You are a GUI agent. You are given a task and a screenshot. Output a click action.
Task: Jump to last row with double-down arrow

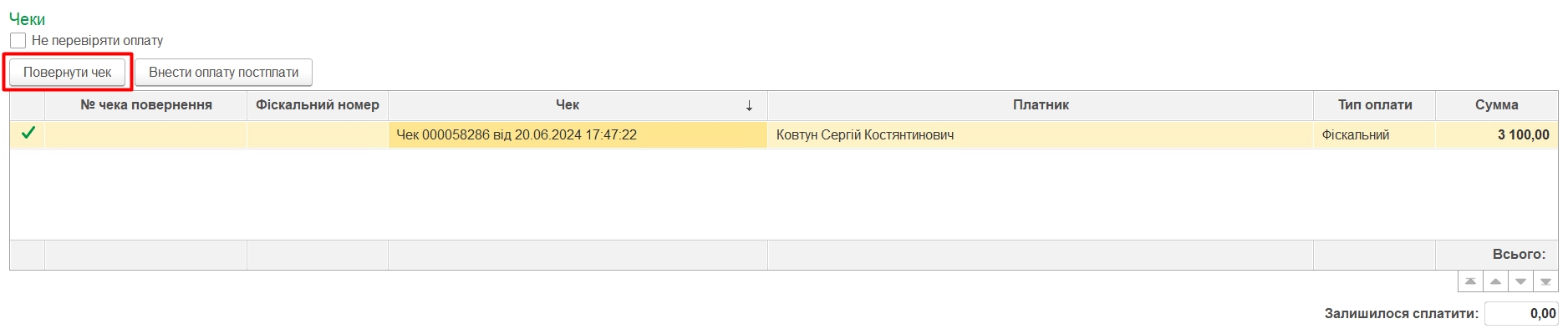(x=1545, y=281)
